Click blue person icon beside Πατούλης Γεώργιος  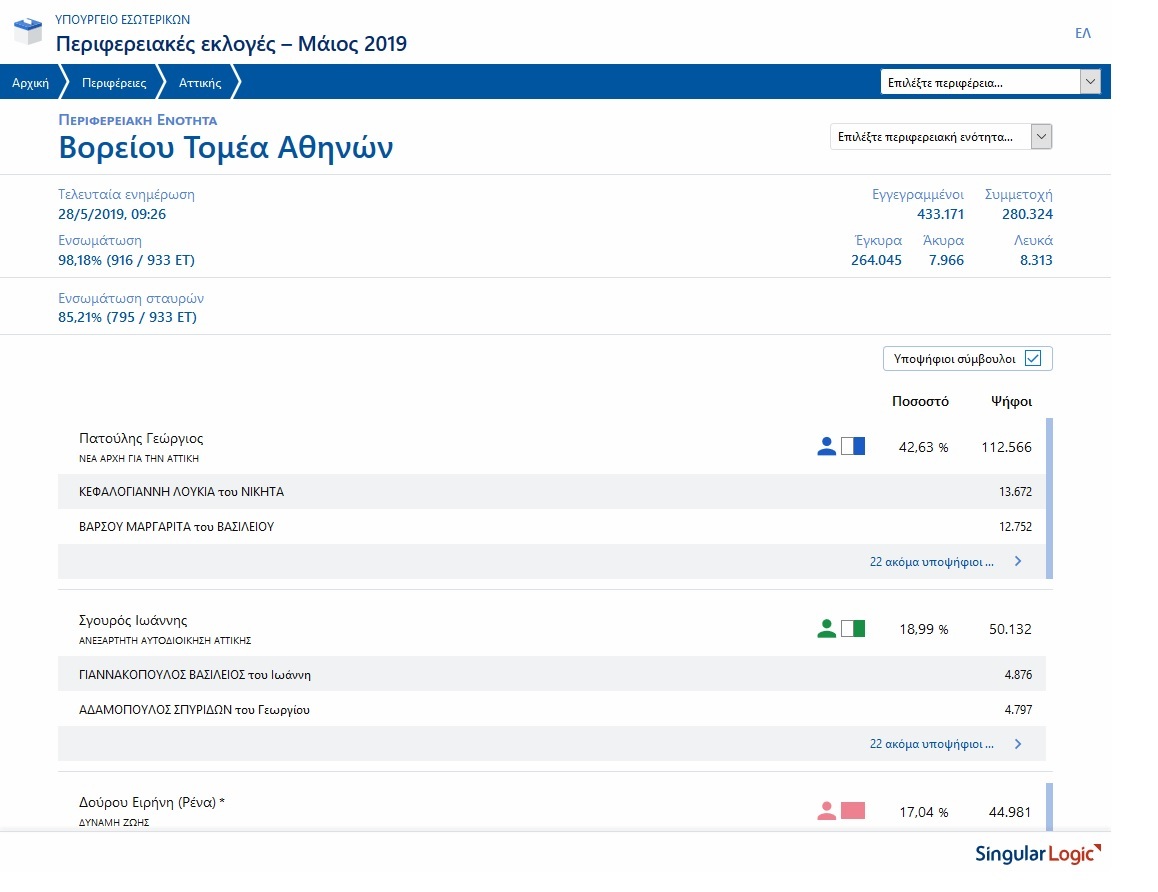click(826, 446)
